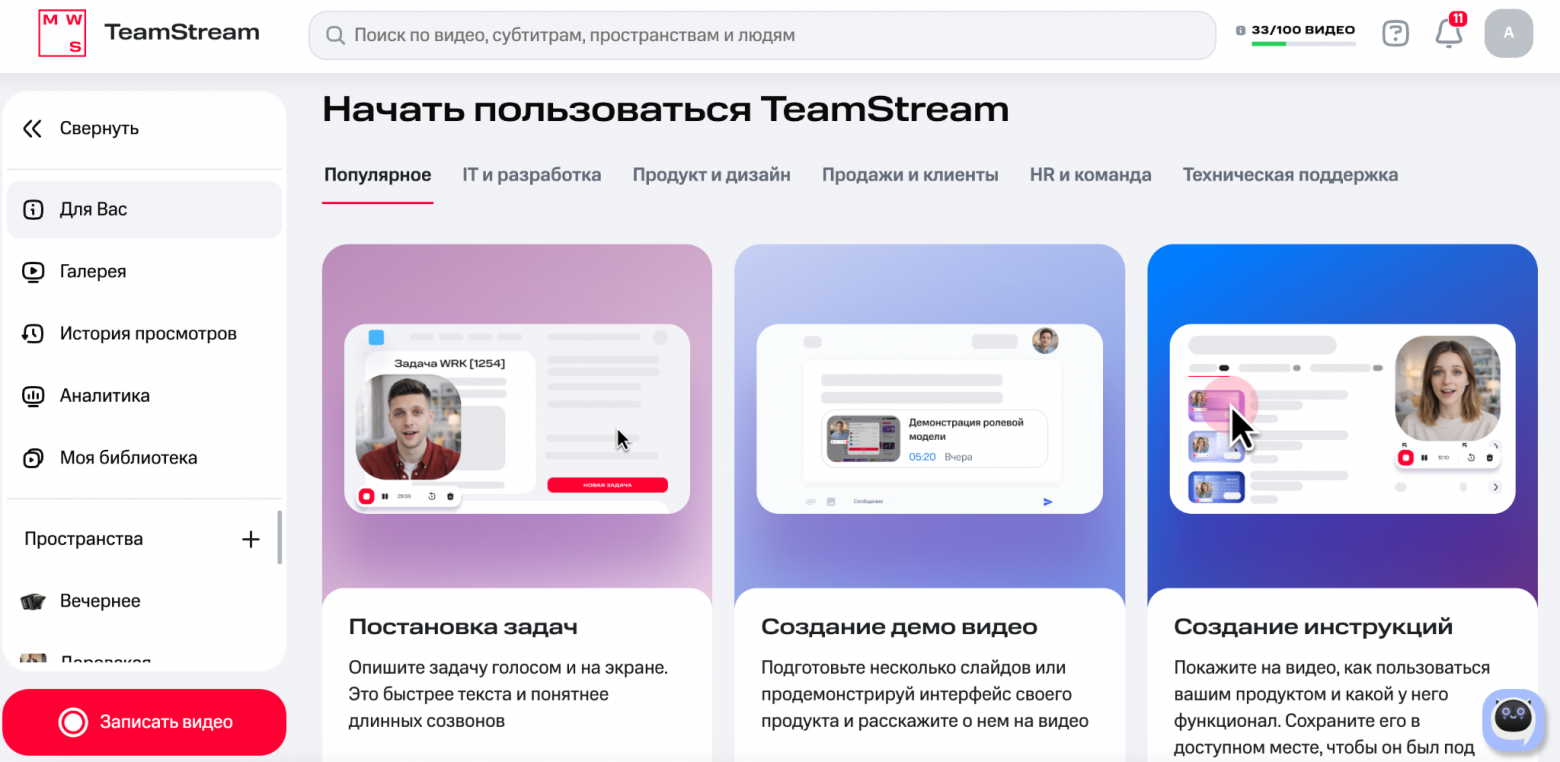Image resolution: width=1560 pixels, height=762 pixels.
Task: Click the page heading Начать пользоваться TeamStream
Action: (665, 109)
